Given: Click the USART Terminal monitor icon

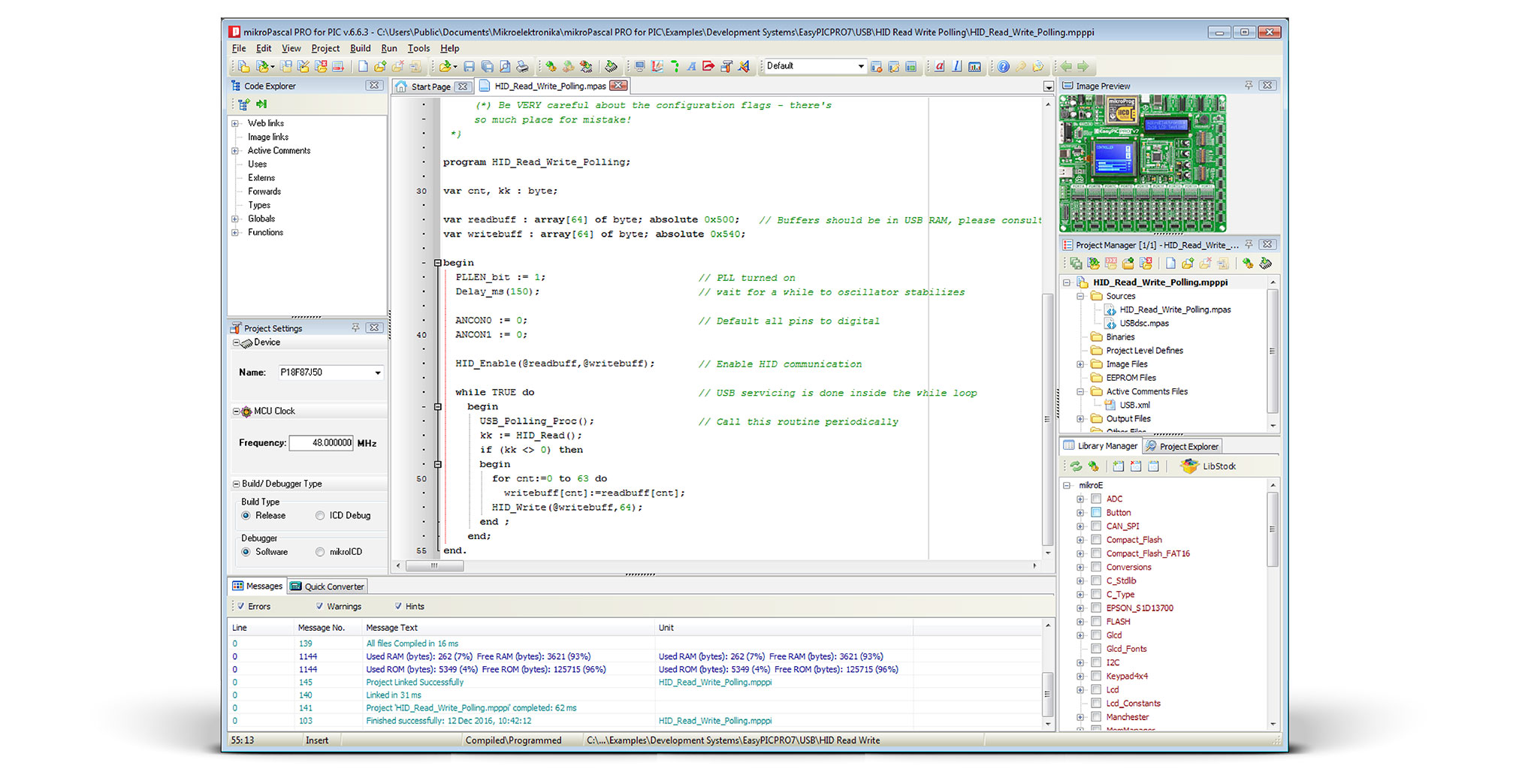Looking at the screenshot, I should coord(639,67).
